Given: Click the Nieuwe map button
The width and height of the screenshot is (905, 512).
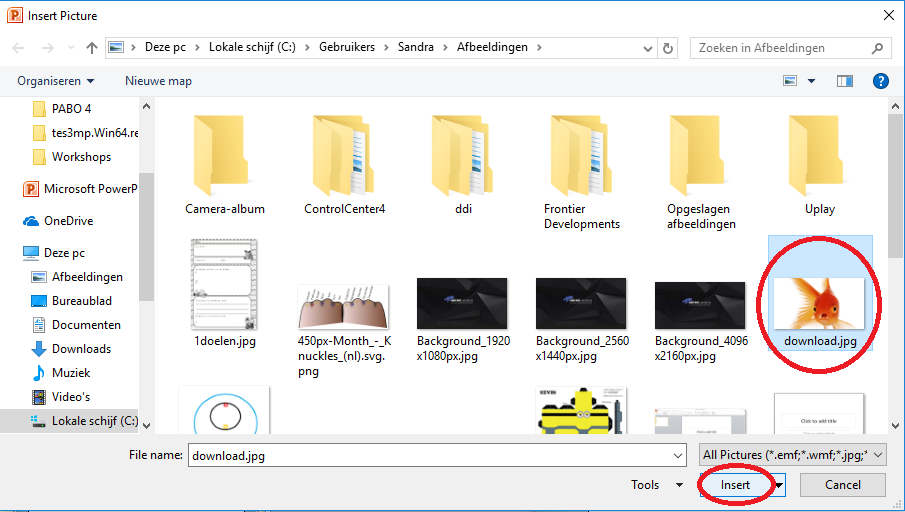Looking at the screenshot, I should (158, 81).
